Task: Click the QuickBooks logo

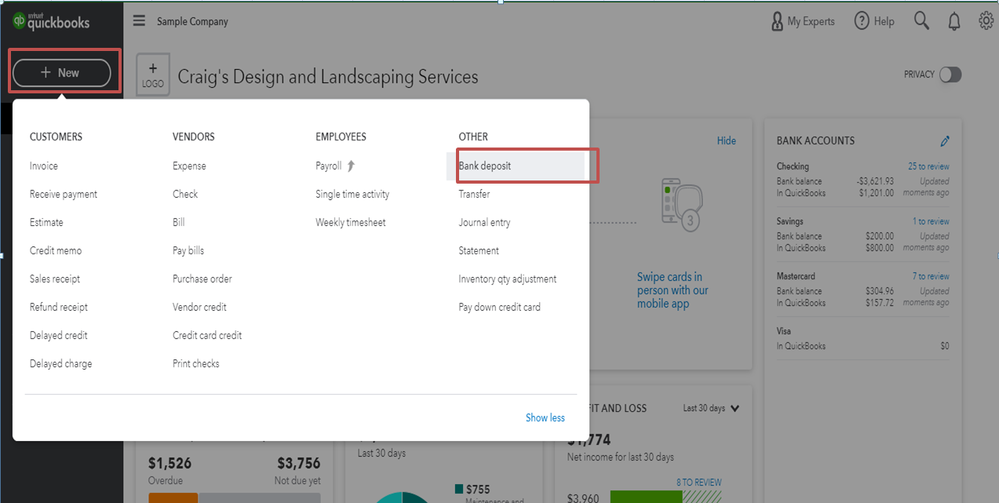Action: pyautogui.click(x=52, y=22)
